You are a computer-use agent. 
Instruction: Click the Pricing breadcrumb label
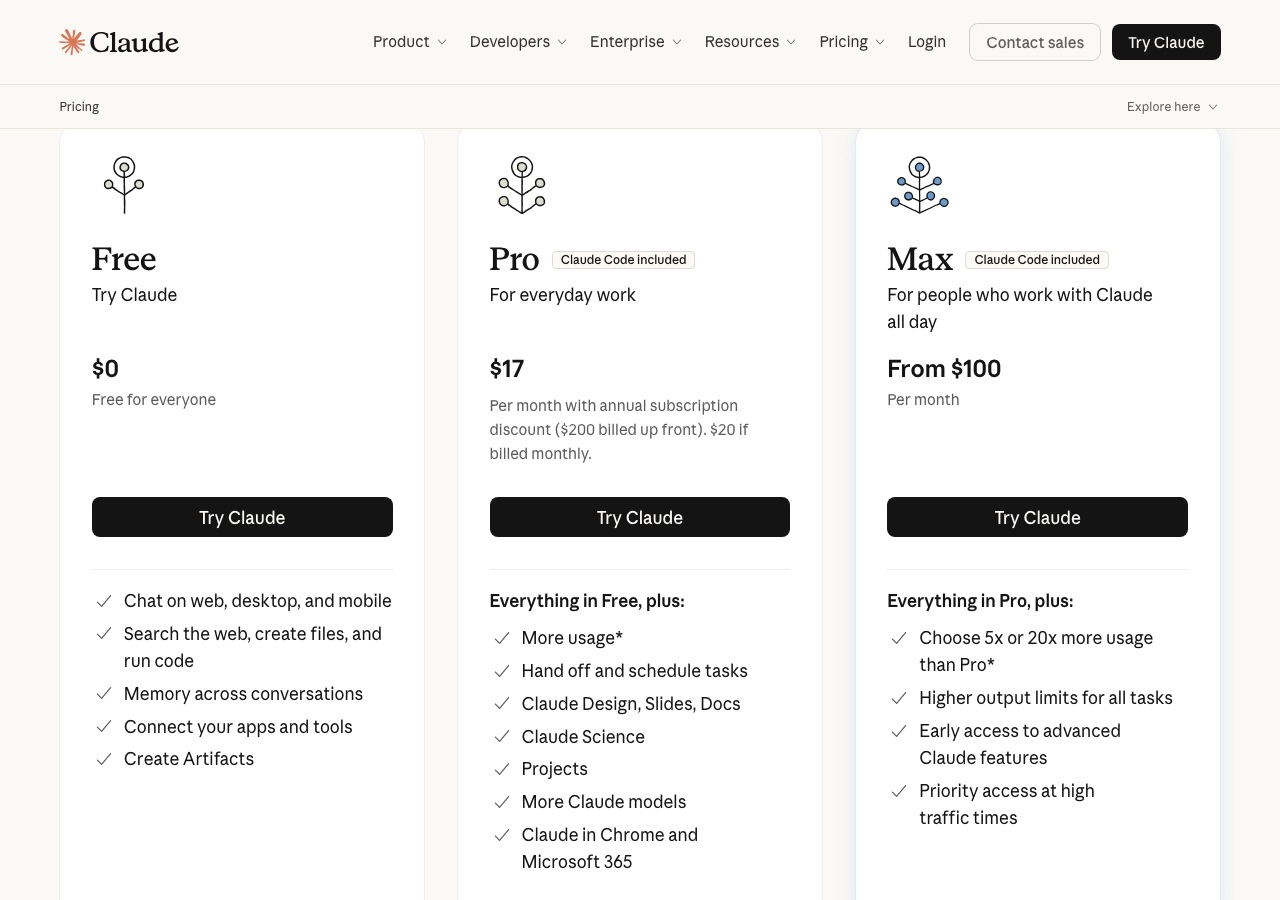pos(79,107)
